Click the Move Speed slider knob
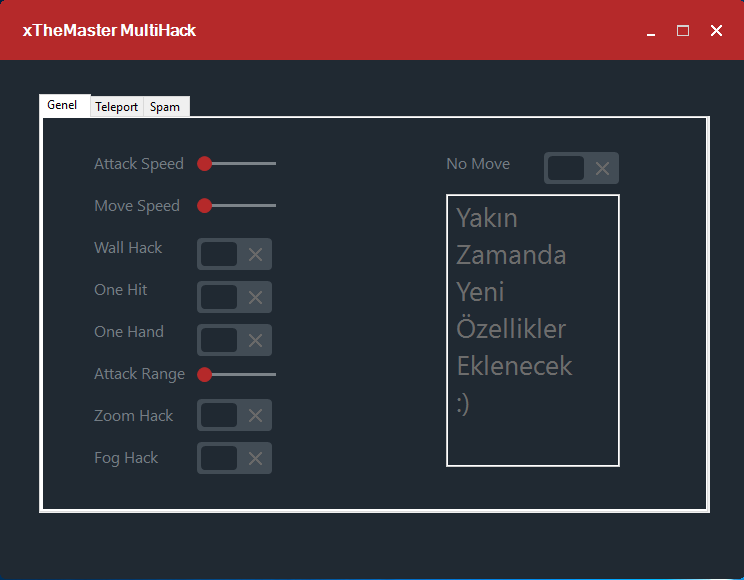Viewport: 744px width, 580px height. click(x=205, y=206)
